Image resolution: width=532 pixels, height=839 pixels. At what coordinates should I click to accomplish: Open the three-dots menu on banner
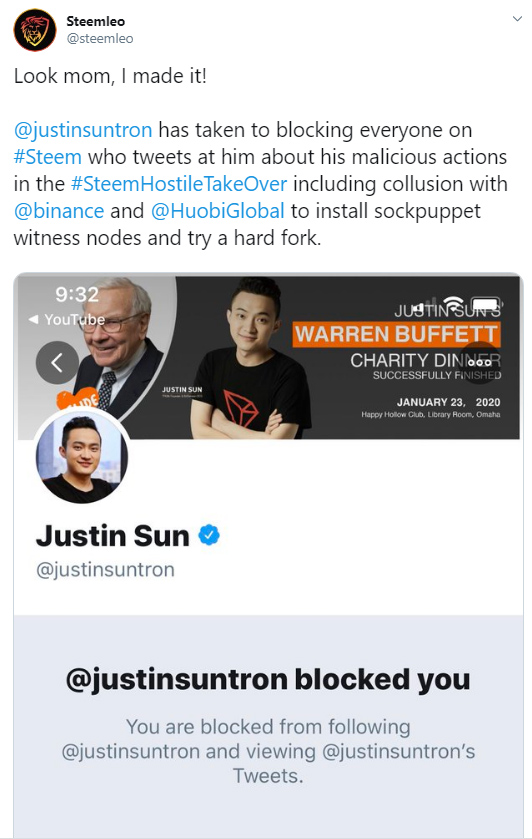(480, 362)
